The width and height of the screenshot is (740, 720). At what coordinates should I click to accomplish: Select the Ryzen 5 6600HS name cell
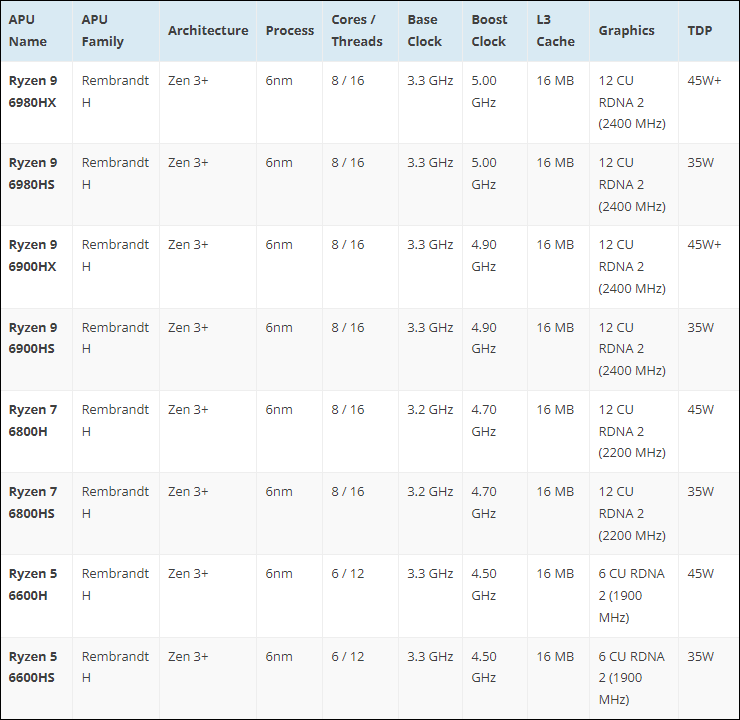click(34, 667)
